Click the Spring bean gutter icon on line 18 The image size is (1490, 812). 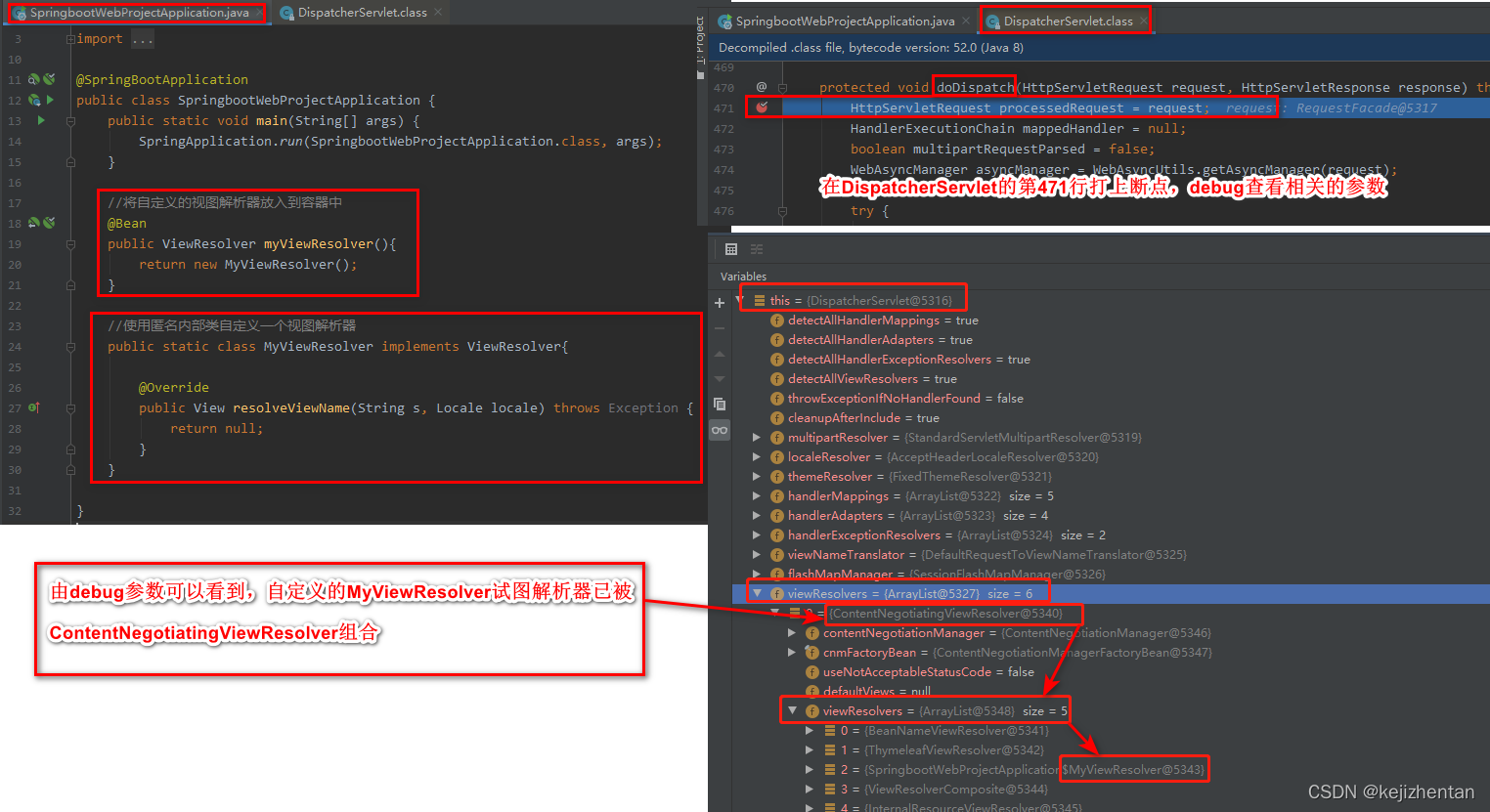pos(33,223)
